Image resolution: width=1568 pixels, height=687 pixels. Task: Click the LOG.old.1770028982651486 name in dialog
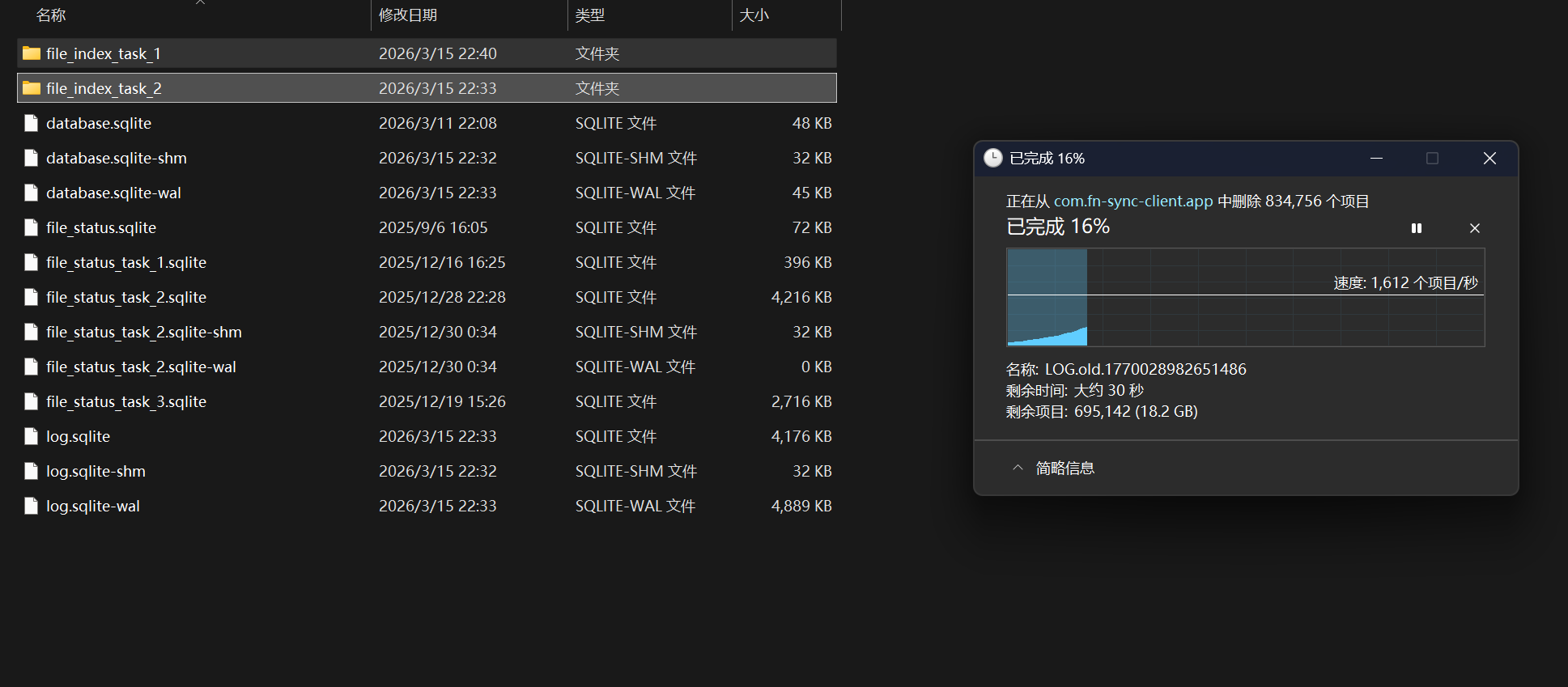pos(1145,369)
